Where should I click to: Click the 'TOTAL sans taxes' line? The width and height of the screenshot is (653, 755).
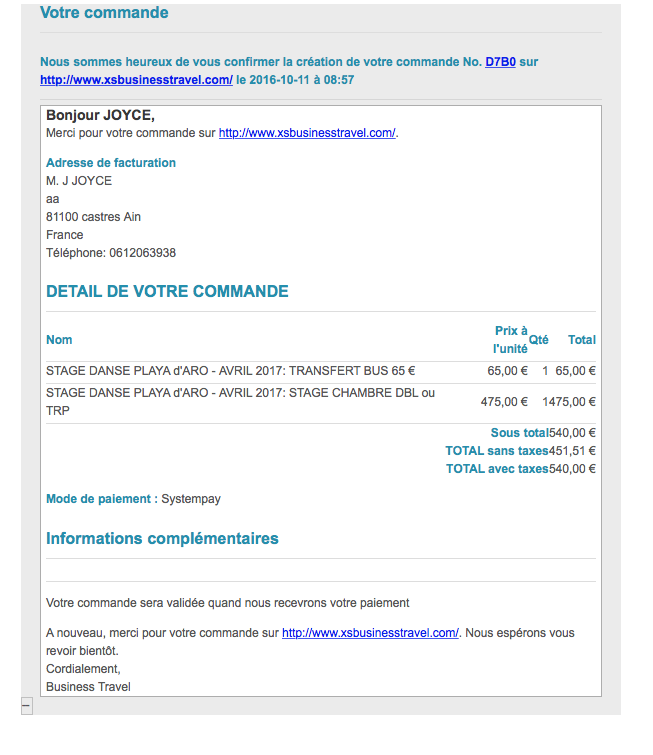click(520, 451)
